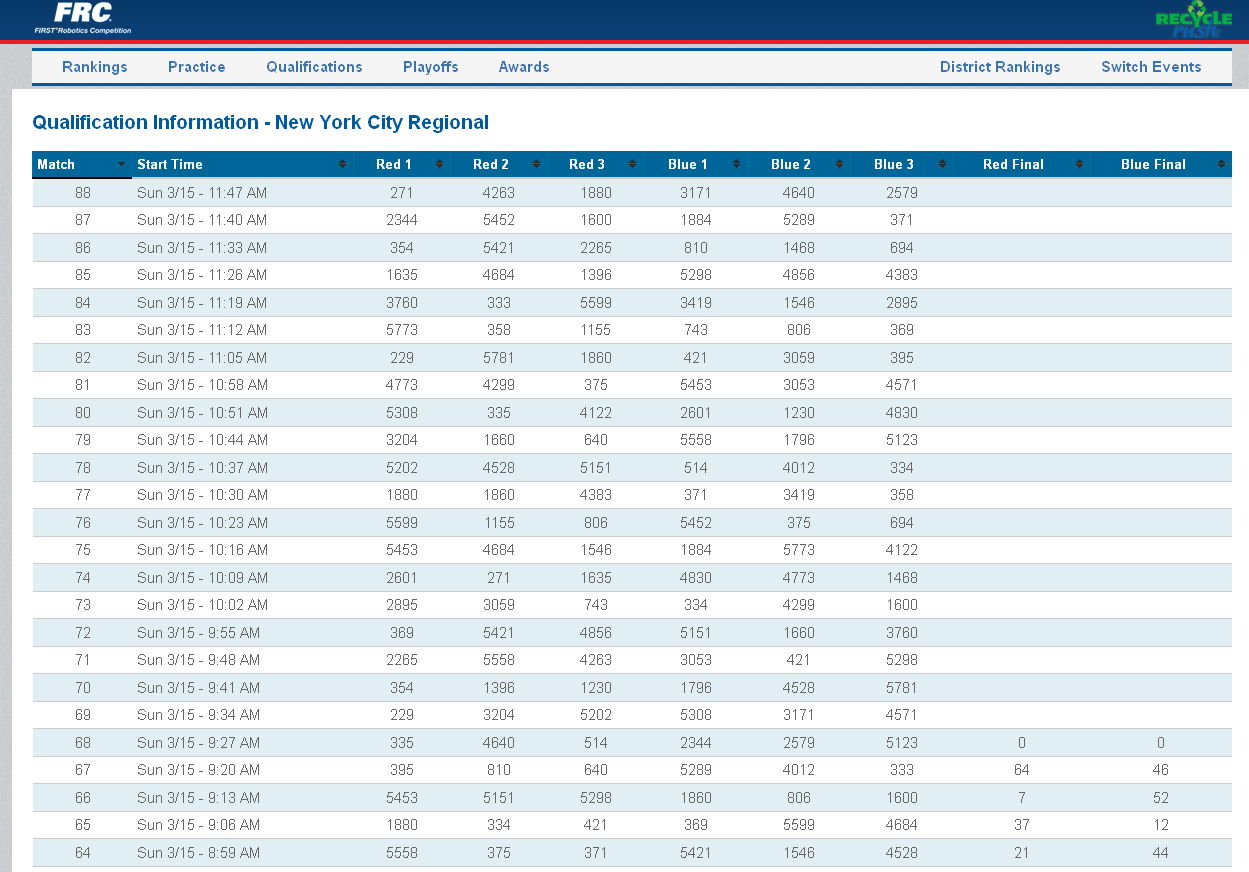
Task: Select Red 1 team 5202 in match 78
Action: 402,468
